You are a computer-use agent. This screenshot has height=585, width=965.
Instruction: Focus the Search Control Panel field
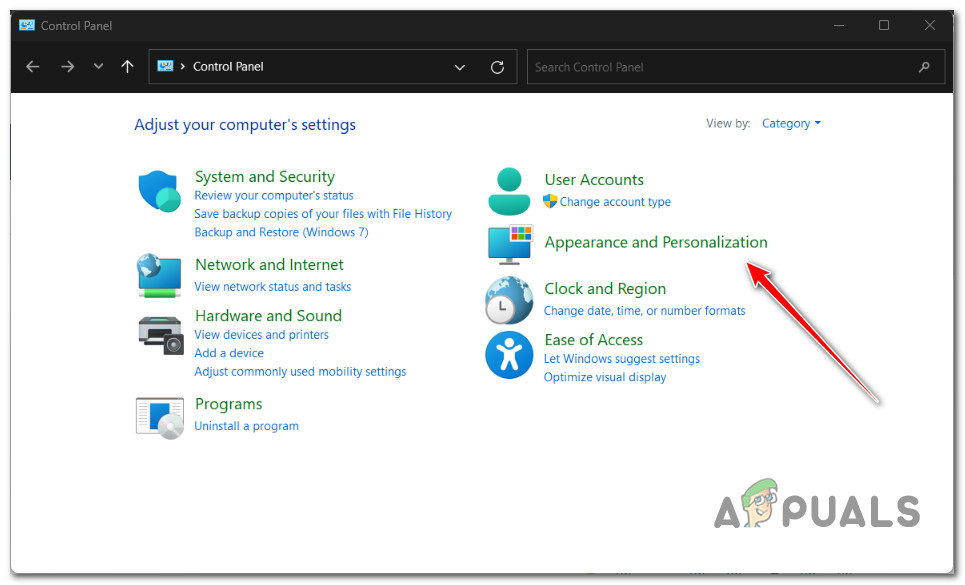(x=720, y=67)
